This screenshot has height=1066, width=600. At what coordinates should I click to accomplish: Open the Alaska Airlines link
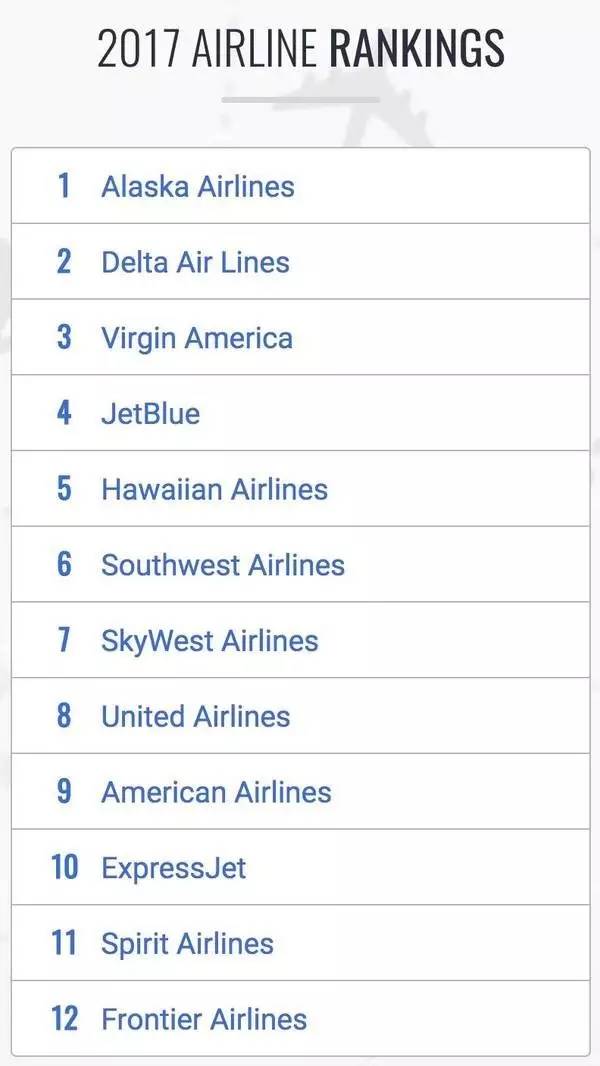click(x=197, y=186)
